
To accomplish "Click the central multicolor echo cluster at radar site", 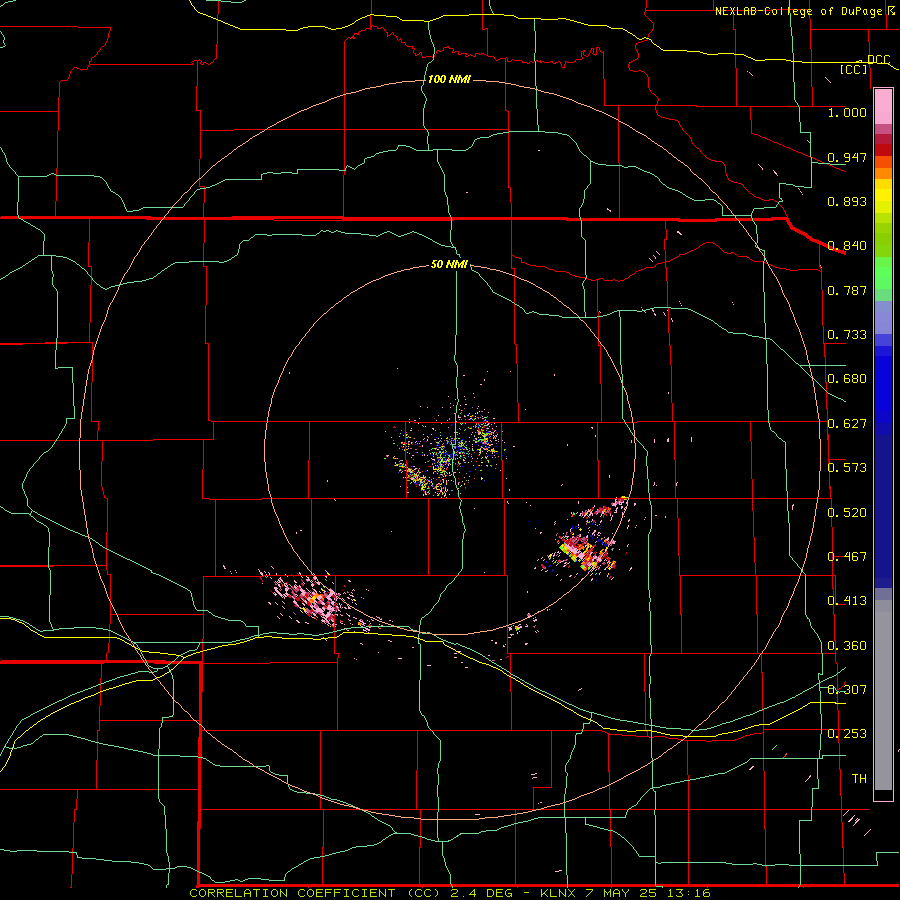I will [x=448, y=448].
